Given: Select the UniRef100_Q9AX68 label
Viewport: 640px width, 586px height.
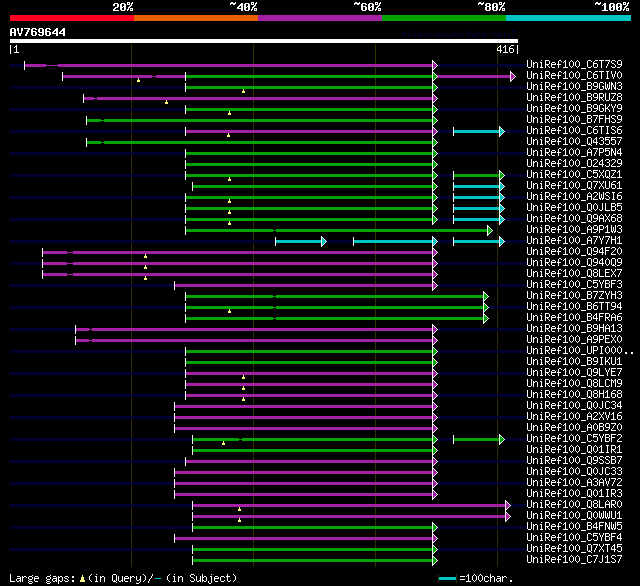Looking at the screenshot, I should pos(574,218).
